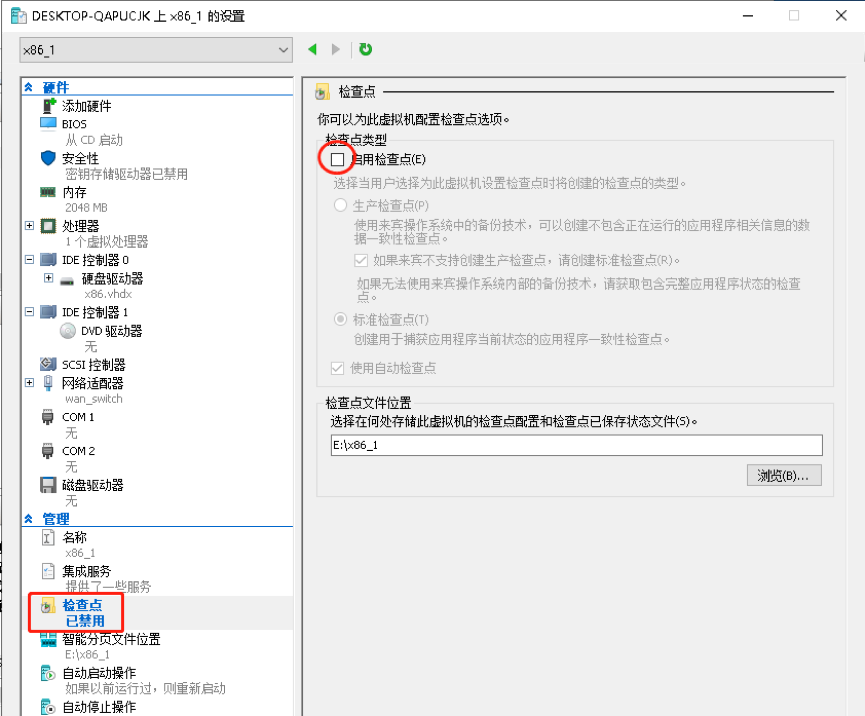Expand the 处理器 tree node
Screen dimensions: 865x716
pyautogui.click(x=29, y=226)
